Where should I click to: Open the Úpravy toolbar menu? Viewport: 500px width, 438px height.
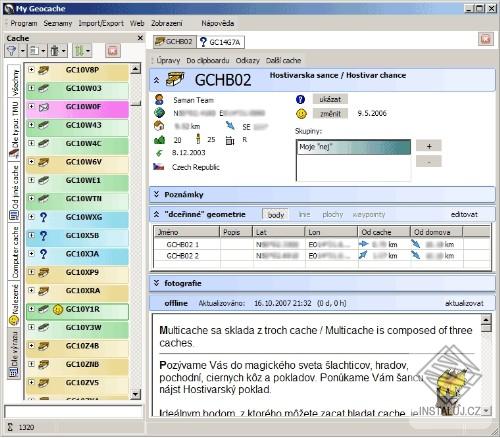coord(168,60)
